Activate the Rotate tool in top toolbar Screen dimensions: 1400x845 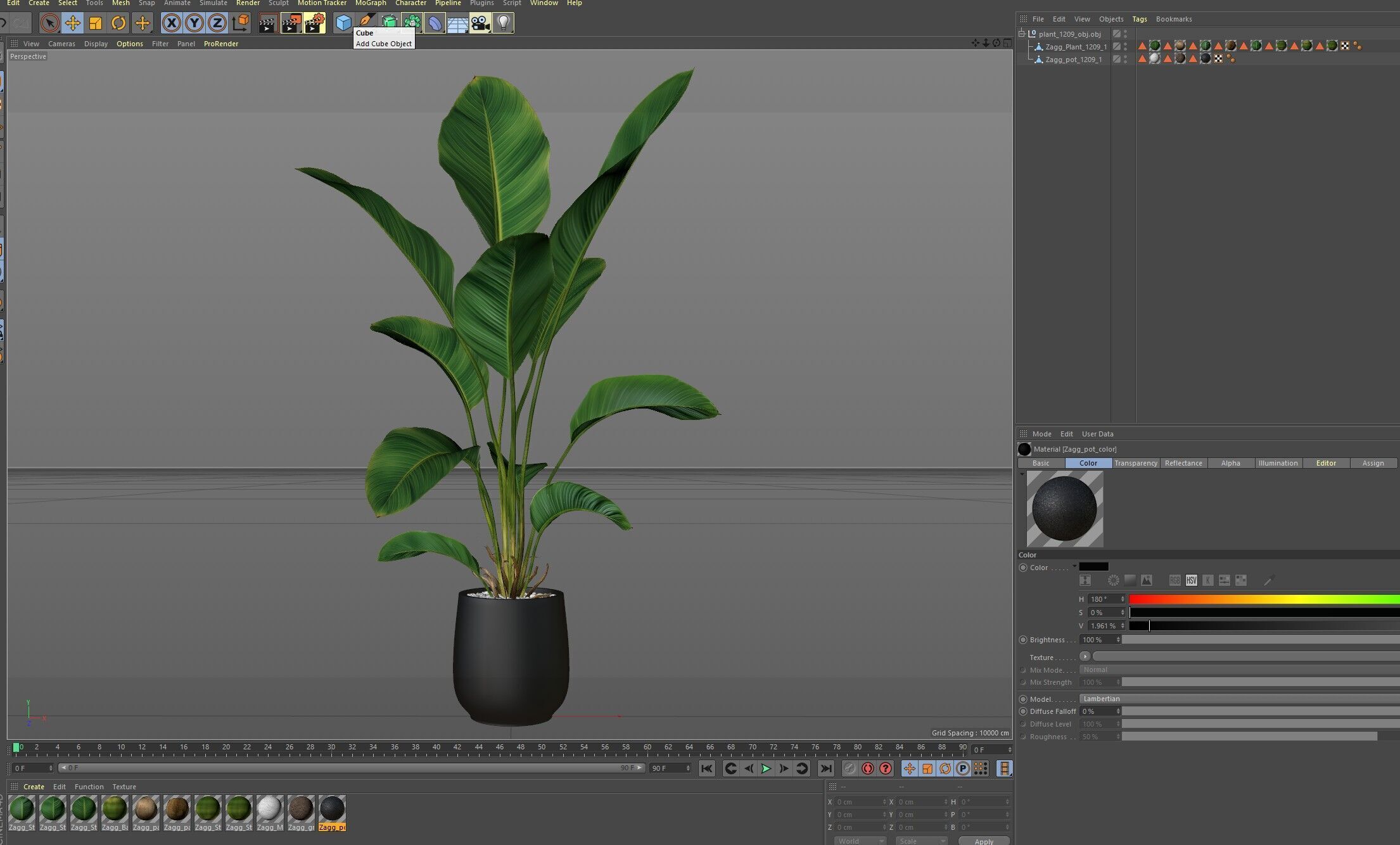point(118,23)
